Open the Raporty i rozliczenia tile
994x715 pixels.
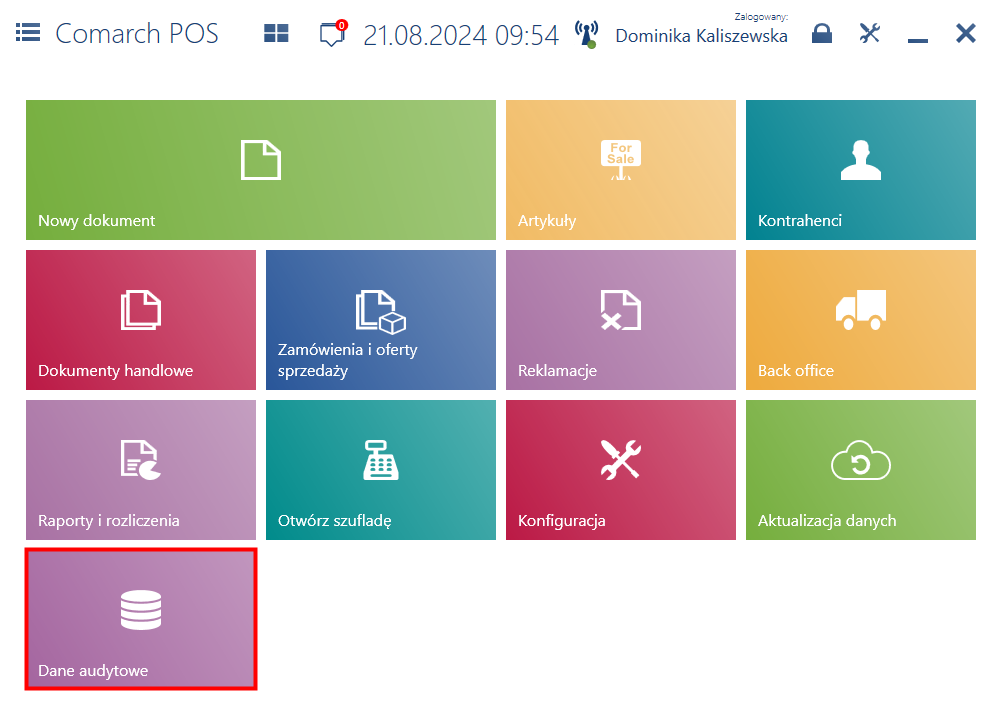point(141,470)
